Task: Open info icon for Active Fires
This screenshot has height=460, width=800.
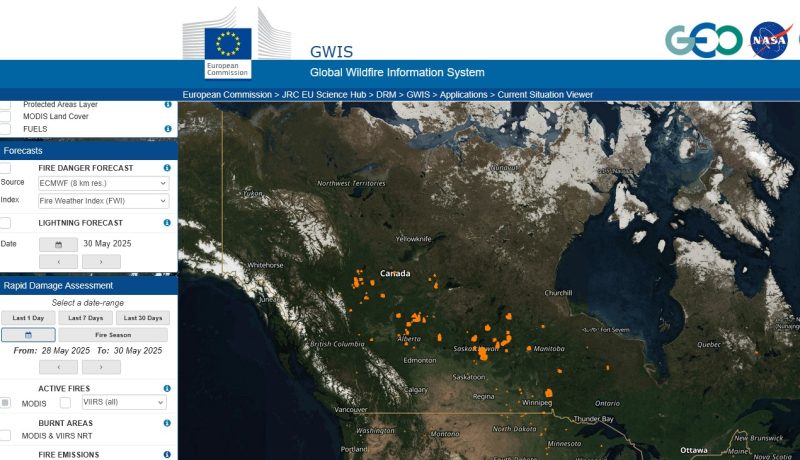Action: [x=167, y=389]
